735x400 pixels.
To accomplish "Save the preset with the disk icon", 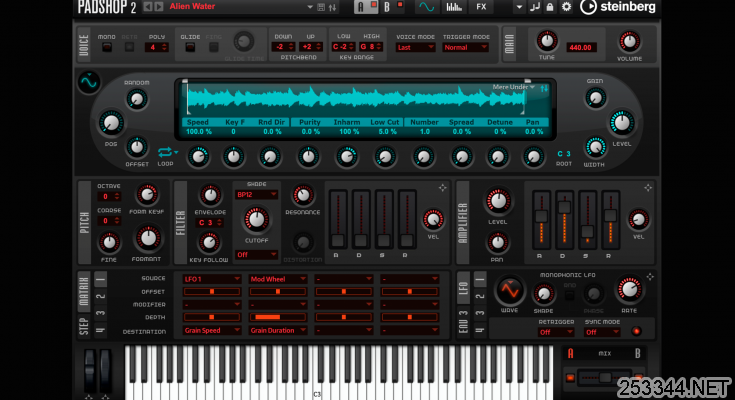I will [321, 7].
